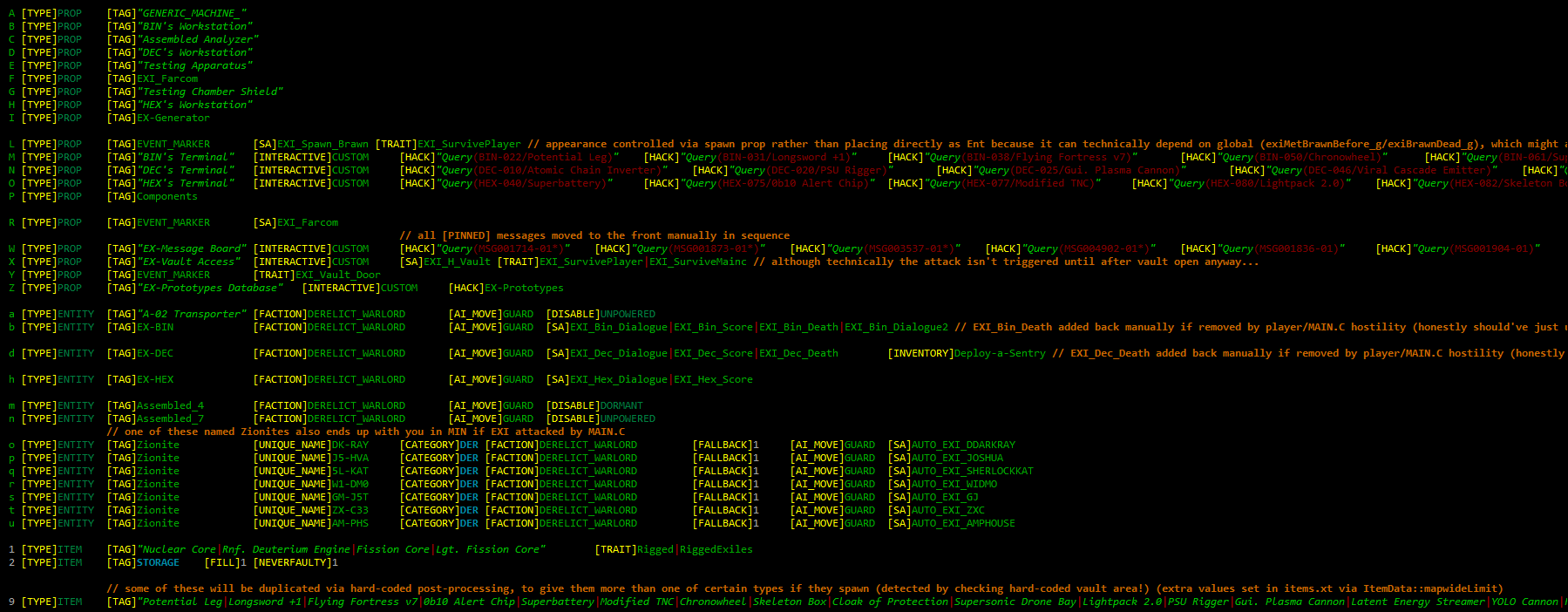
Task: Select "EX-Message Board" tag text
Action: pos(192,248)
